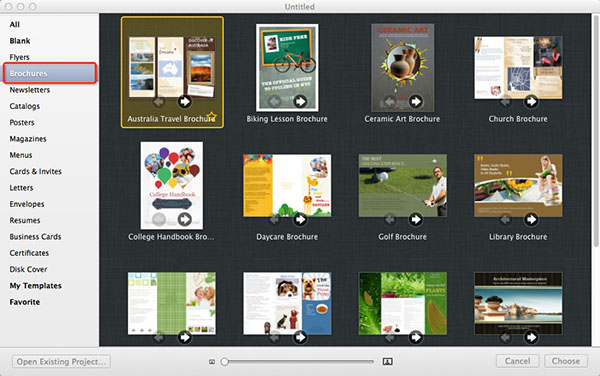Open the Cards & Invites category
This screenshot has width=600, height=376.
point(36,172)
